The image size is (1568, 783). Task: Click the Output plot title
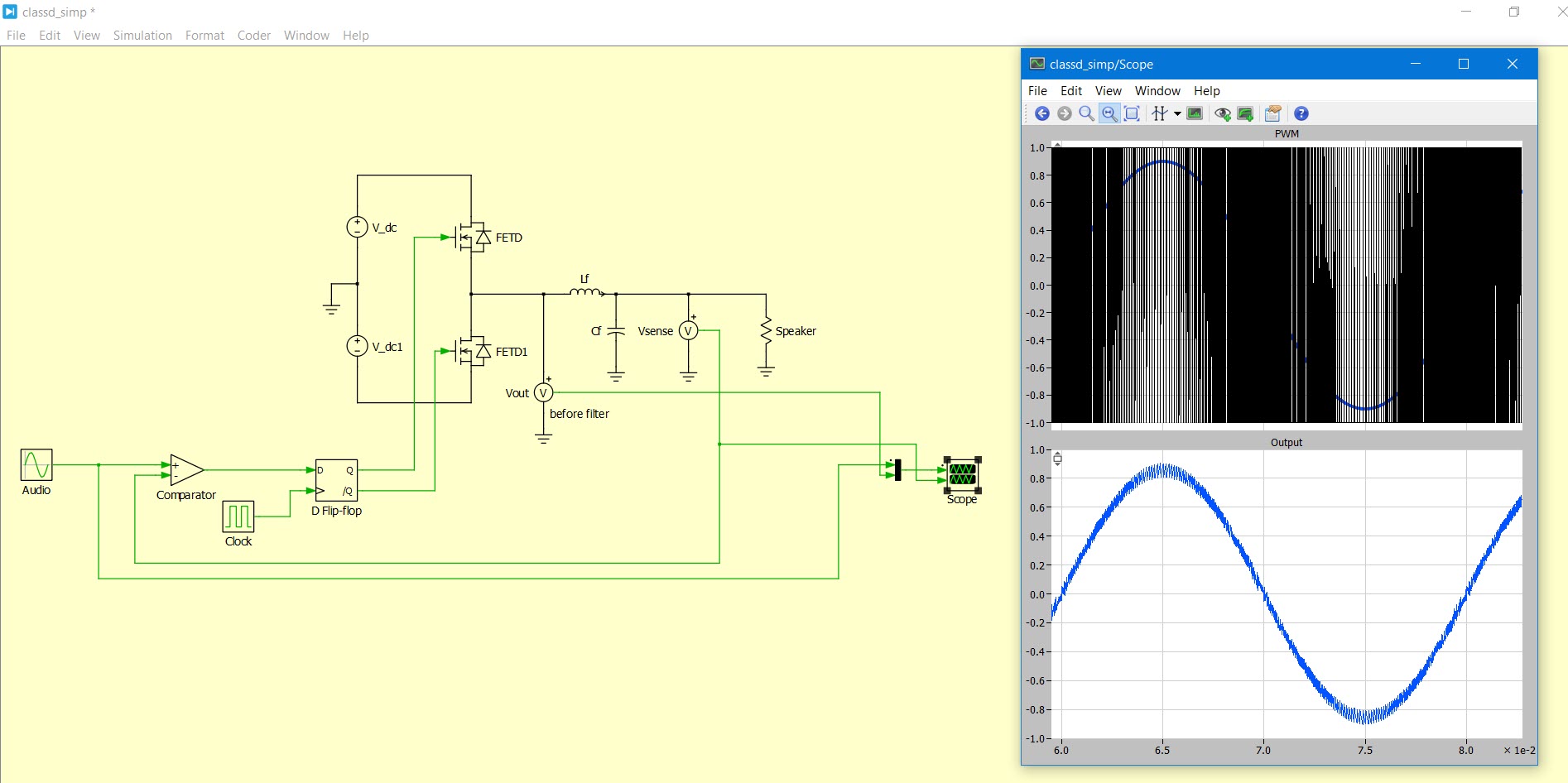point(1287,442)
